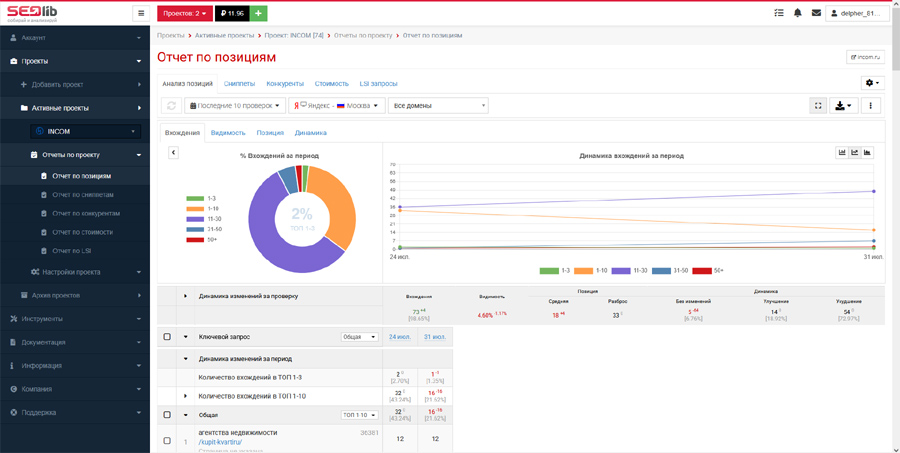900x453 pixels.
Task: Click the Проекты breadcrumb link
Action: 169,36
